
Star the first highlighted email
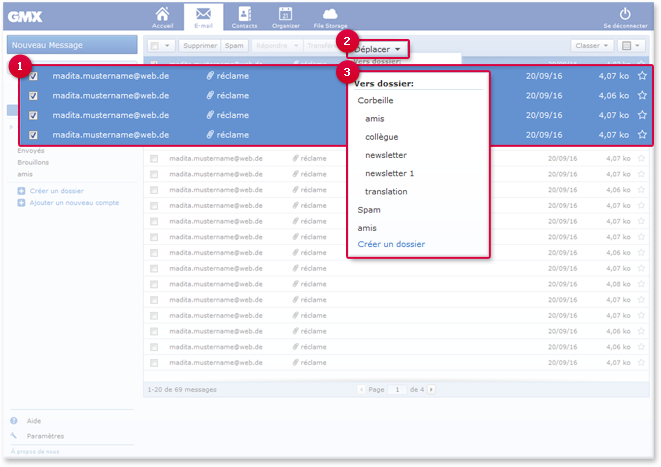642,76
